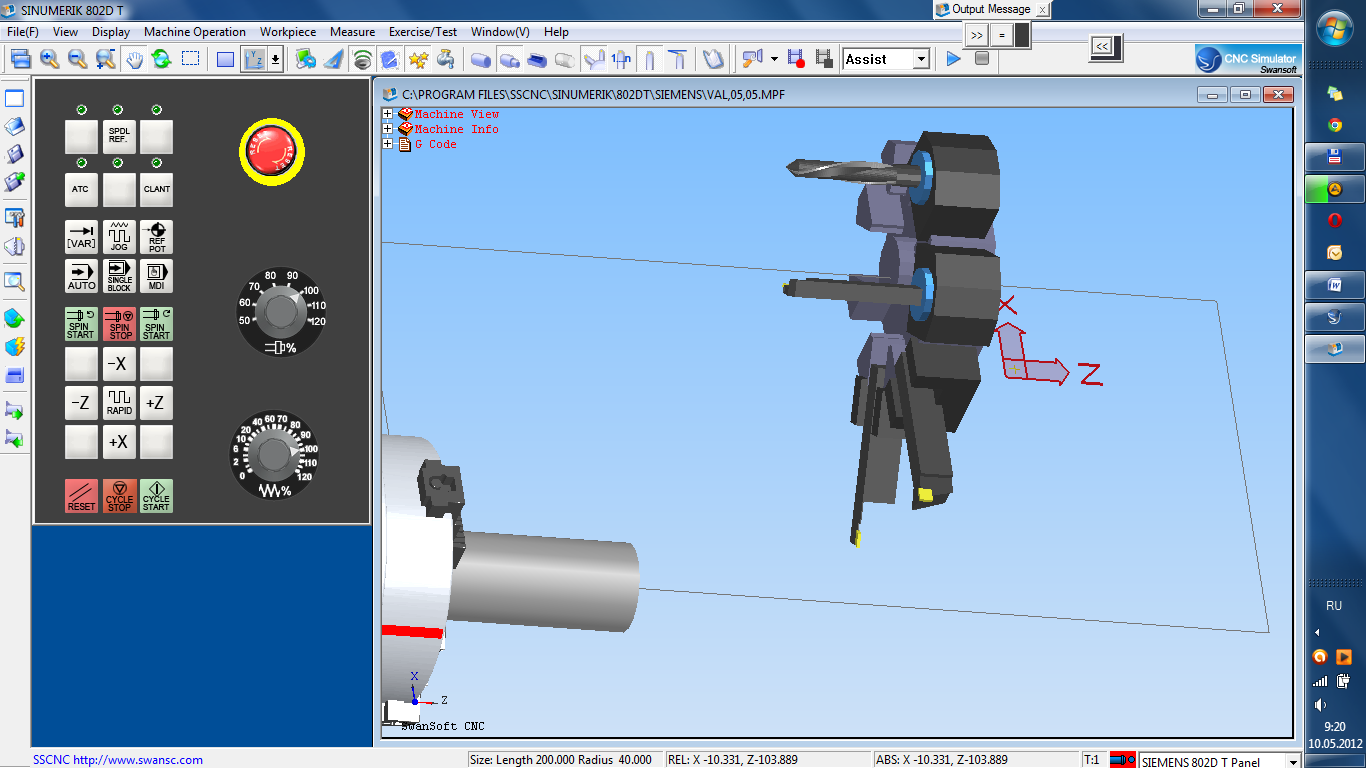Click the YZ plane view icon
1366x768 pixels.
tap(254, 59)
